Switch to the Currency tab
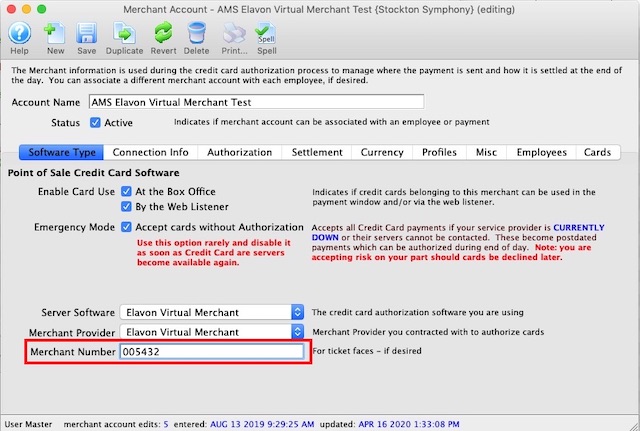The image size is (640, 431). click(x=382, y=152)
